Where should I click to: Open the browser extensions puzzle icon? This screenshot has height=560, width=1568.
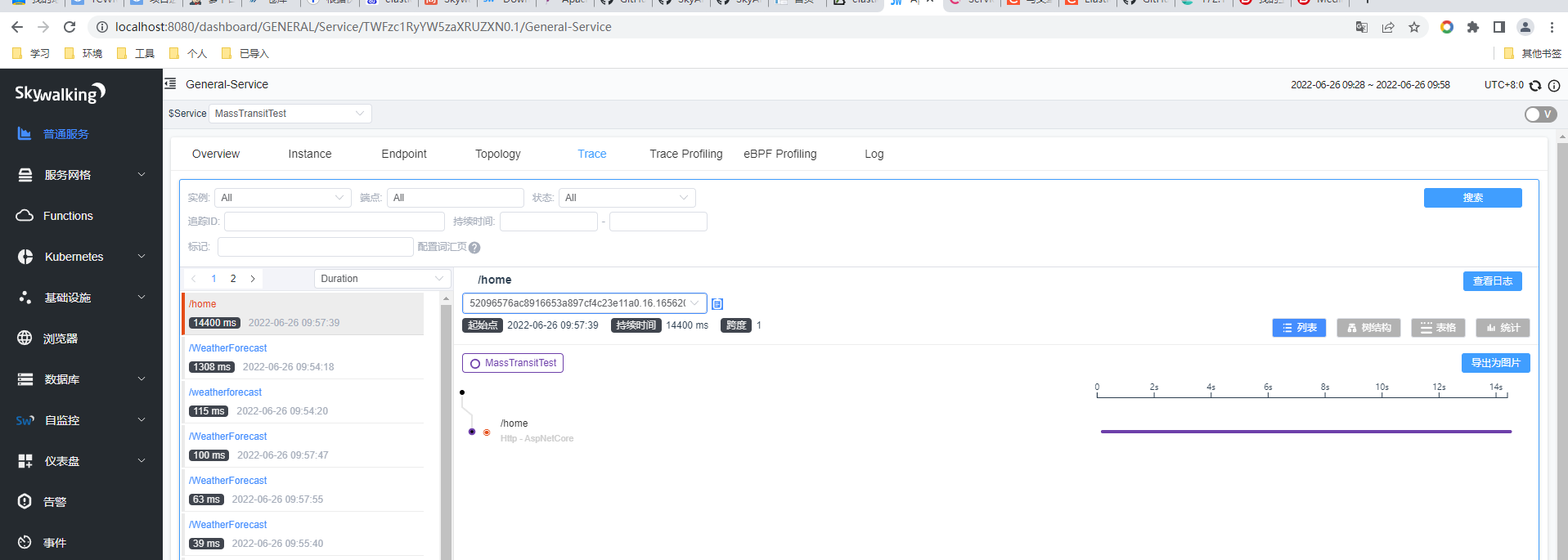click(1473, 27)
